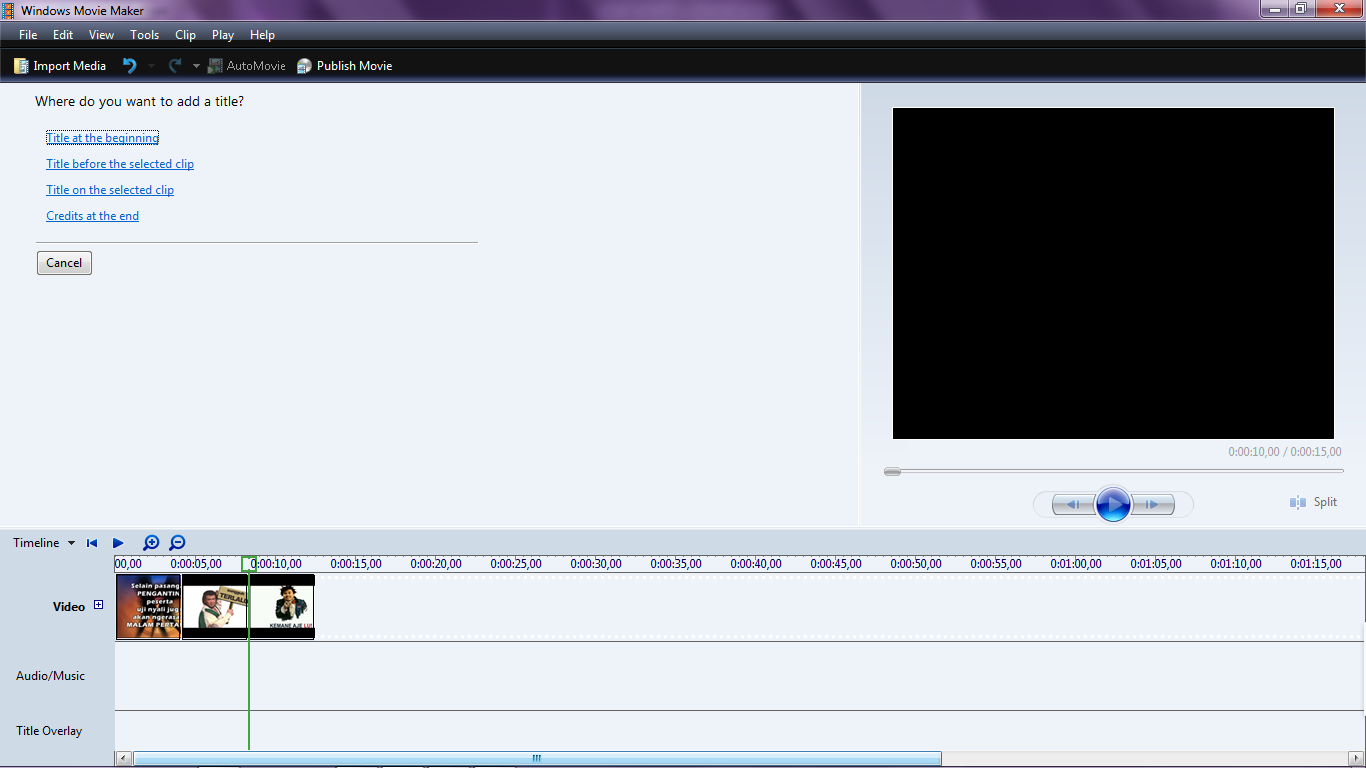
Task: Zoom in on the timeline
Action: tap(151, 542)
